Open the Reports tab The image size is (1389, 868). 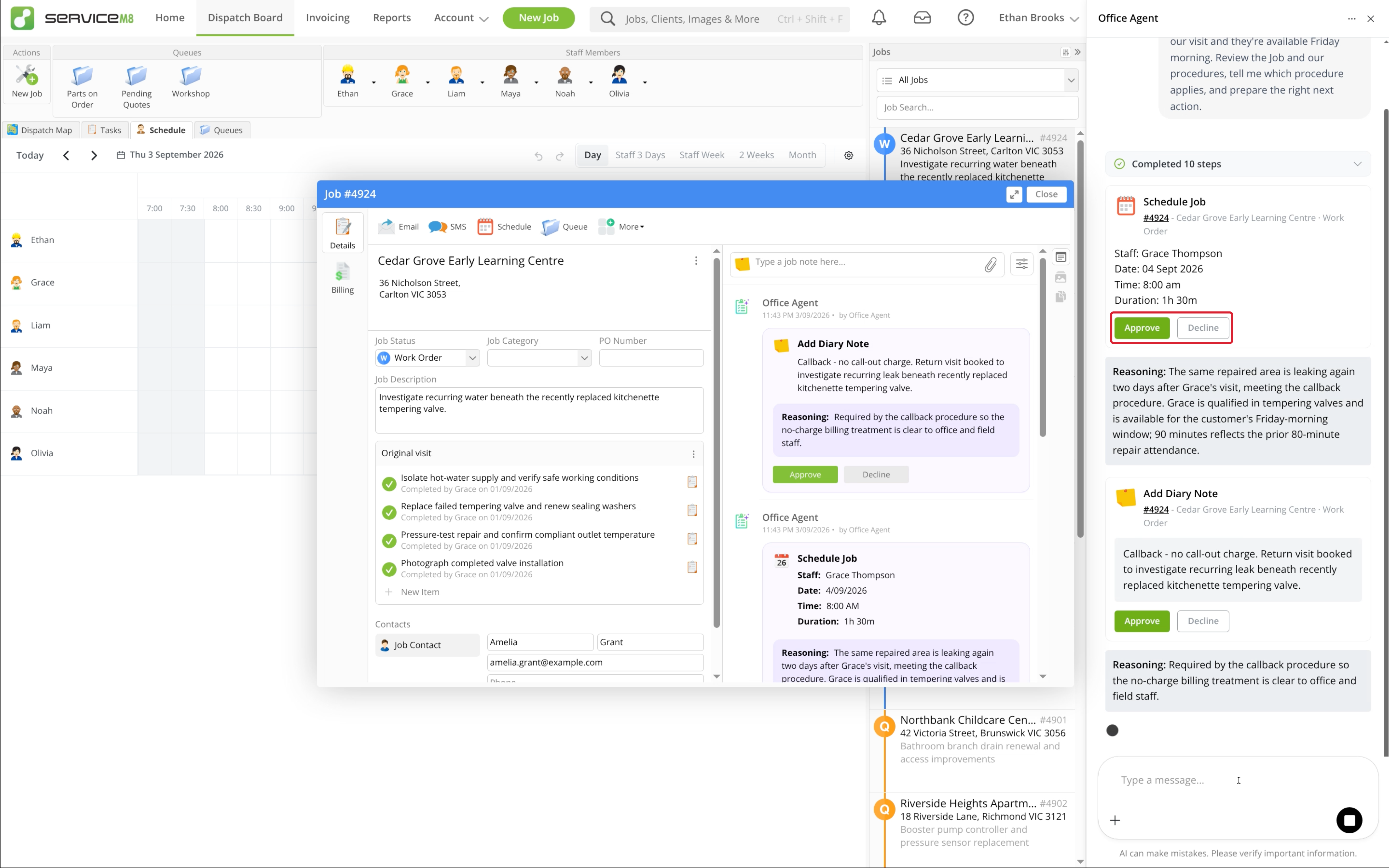pyautogui.click(x=392, y=18)
